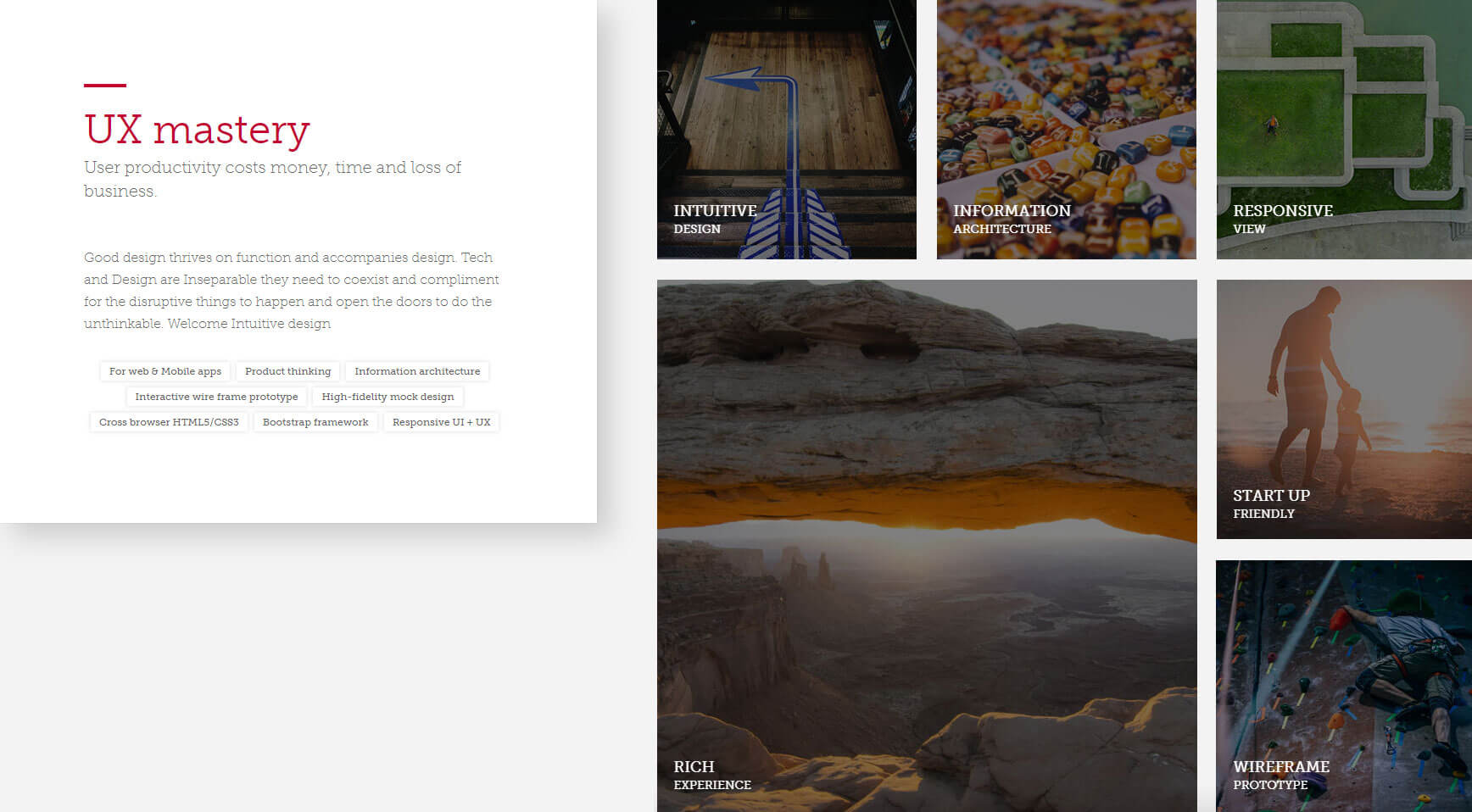Click the 'High-fidelity mock design' tag
Image resolution: width=1472 pixels, height=812 pixels.
tap(388, 397)
